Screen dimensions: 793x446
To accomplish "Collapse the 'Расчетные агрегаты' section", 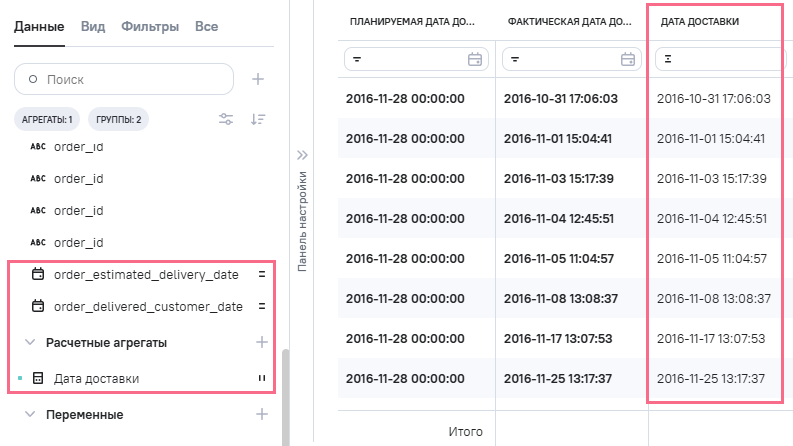I will (30, 342).
